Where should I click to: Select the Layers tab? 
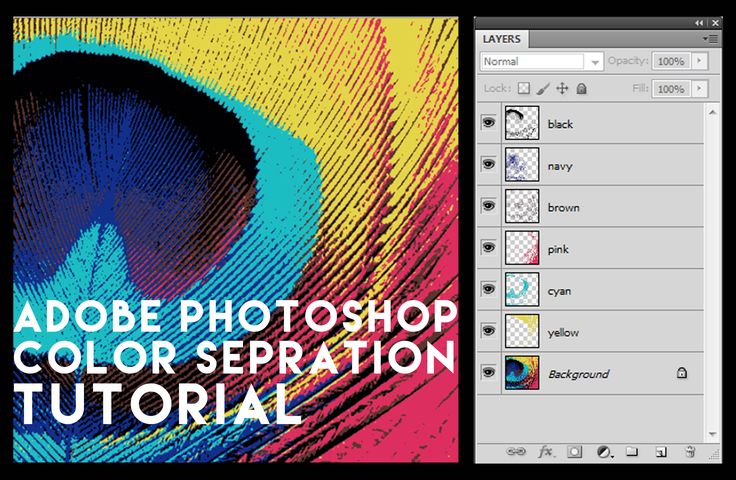coord(502,39)
